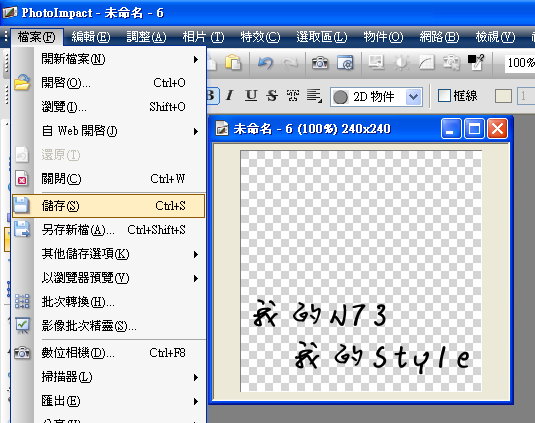Click the 數位相機 camera icon in menu
Screen dimensions: 535x423
point(22,352)
